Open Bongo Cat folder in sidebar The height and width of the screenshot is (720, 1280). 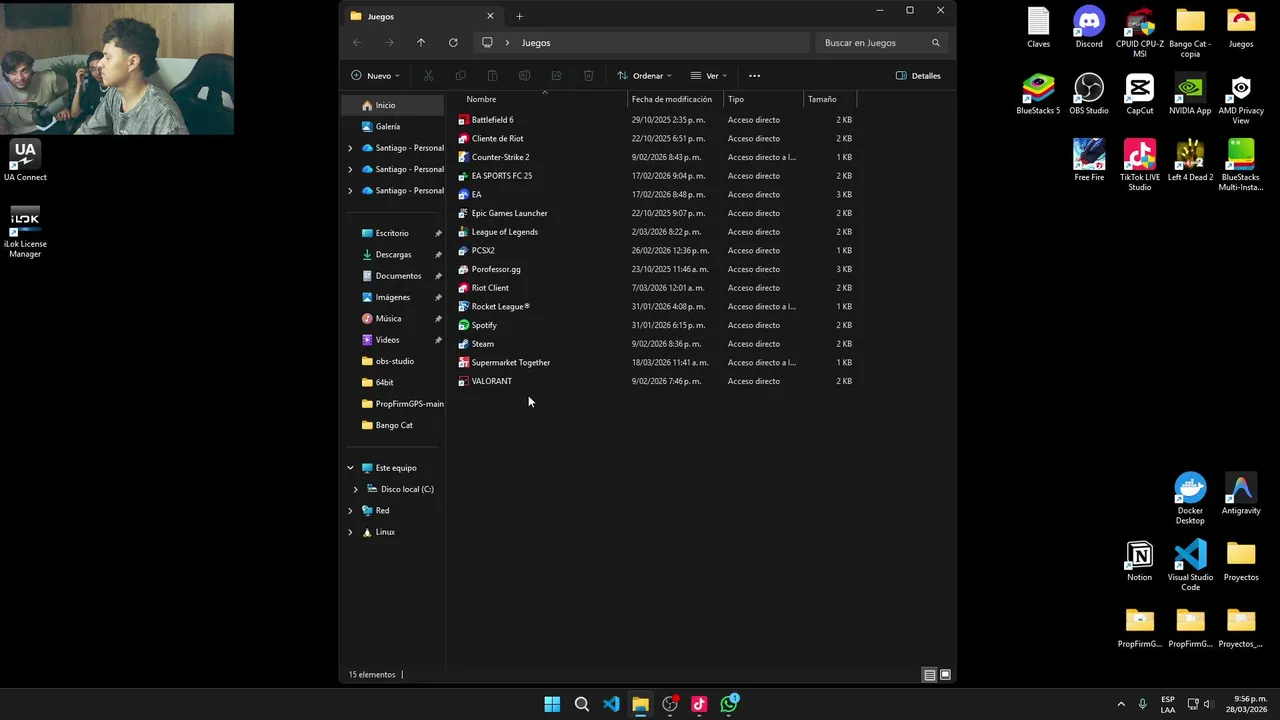pyautogui.click(x=392, y=425)
